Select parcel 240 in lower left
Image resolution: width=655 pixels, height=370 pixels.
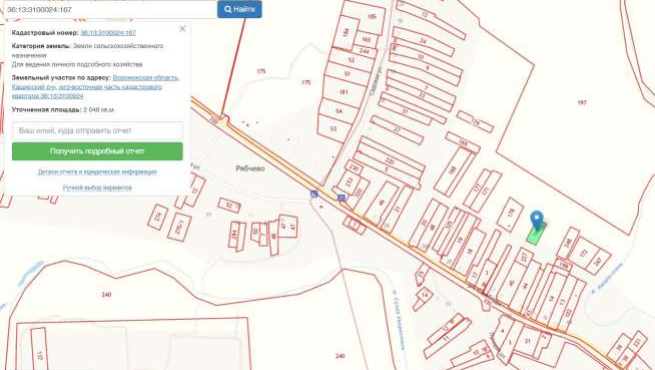106,295
